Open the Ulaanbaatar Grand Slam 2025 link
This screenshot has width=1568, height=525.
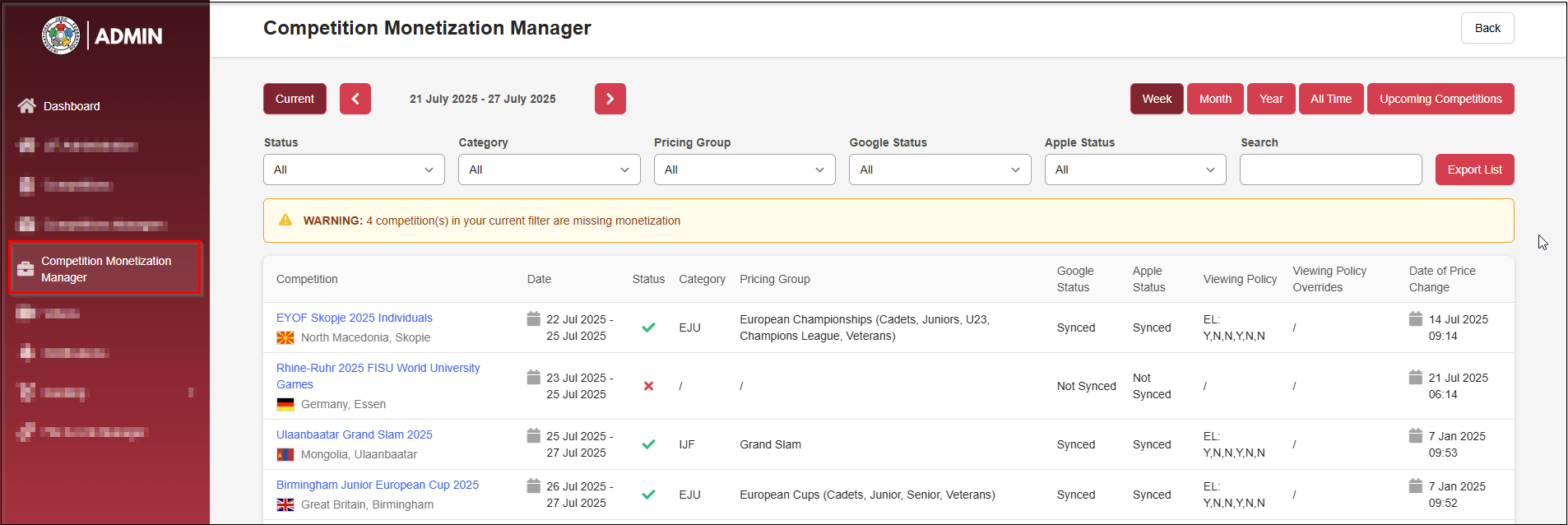[x=354, y=434]
